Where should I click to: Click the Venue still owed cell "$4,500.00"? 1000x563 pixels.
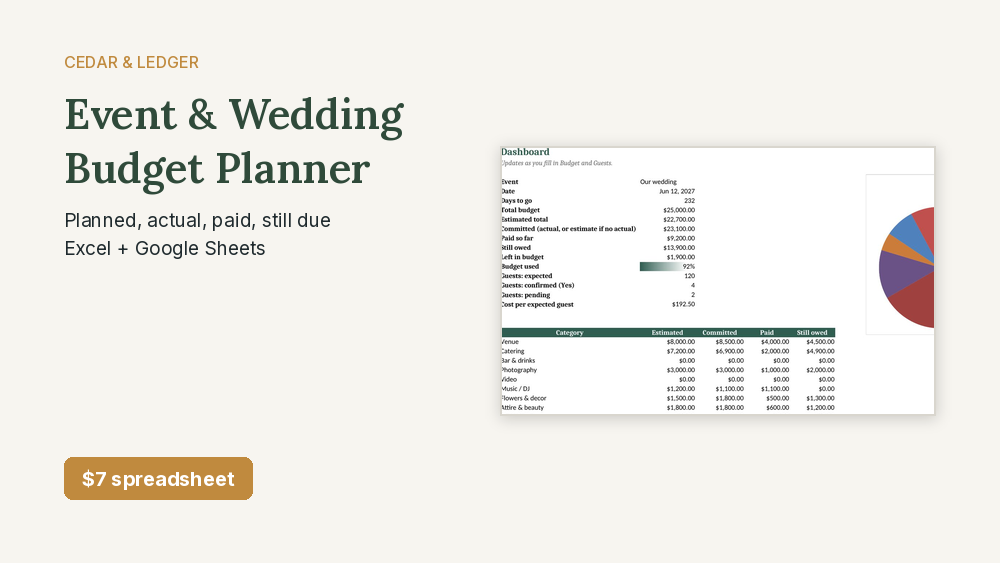(x=820, y=342)
